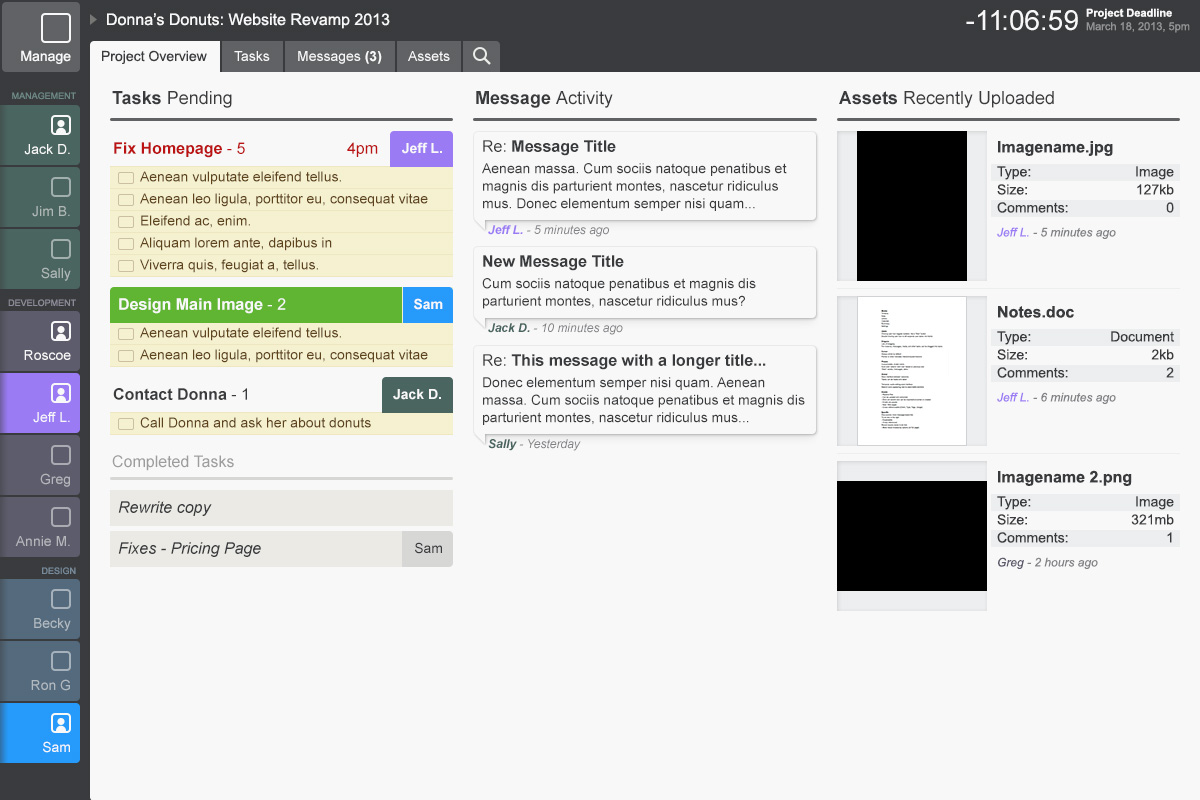Open the Messages (3) tab
Image resolution: width=1200 pixels, height=800 pixels.
tap(340, 56)
